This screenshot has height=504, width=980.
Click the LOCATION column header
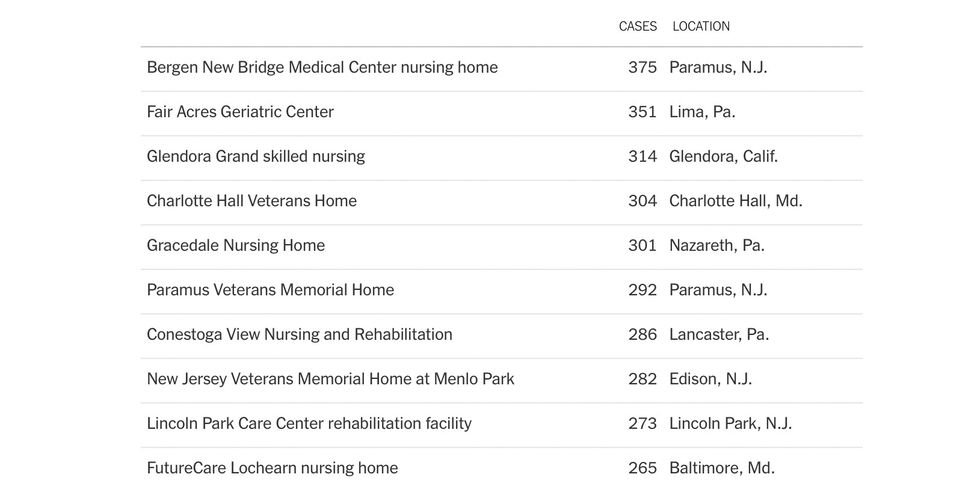pyautogui.click(x=701, y=26)
